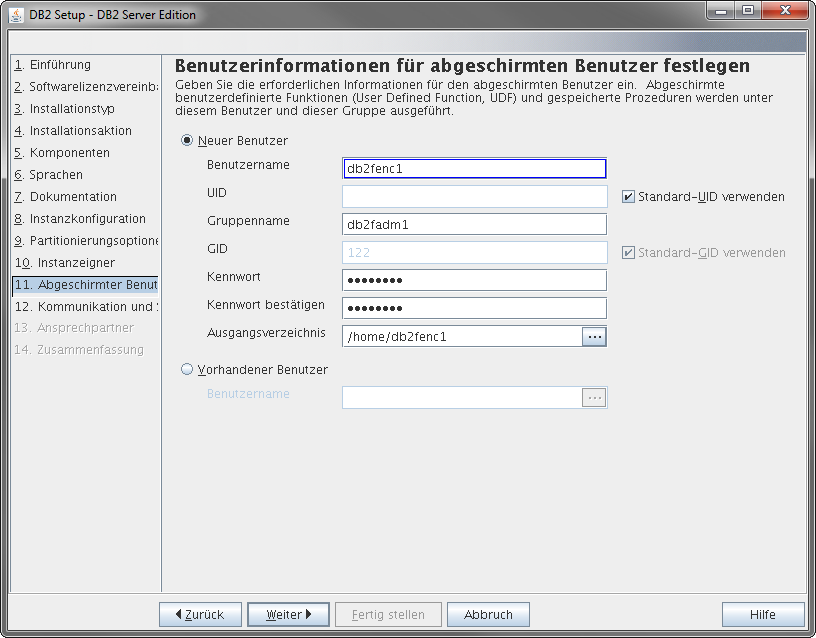Maximize the DB2 Setup window
This screenshot has width=816, height=638.
(x=748, y=11)
